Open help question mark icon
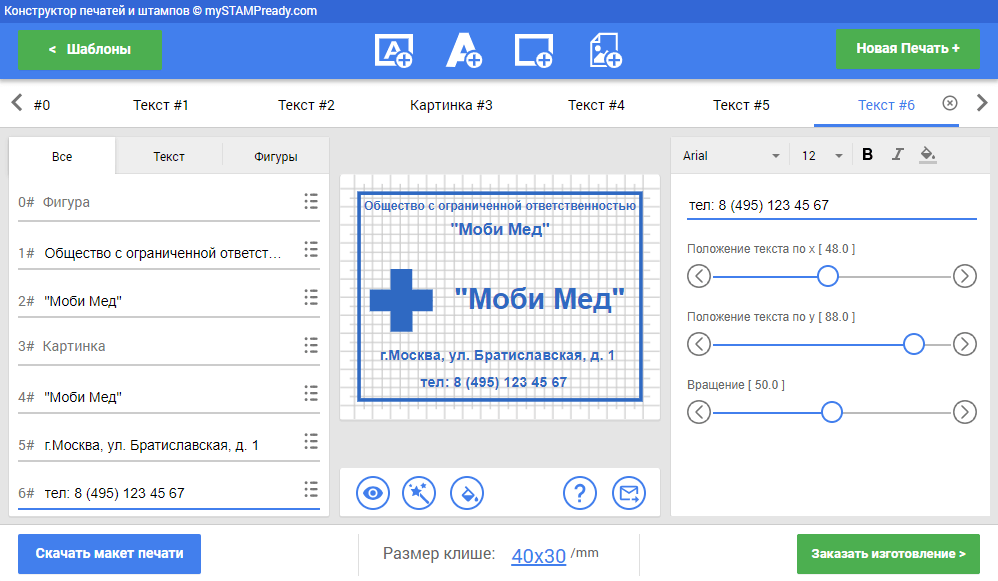998x581 pixels. [x=580, y=493]
